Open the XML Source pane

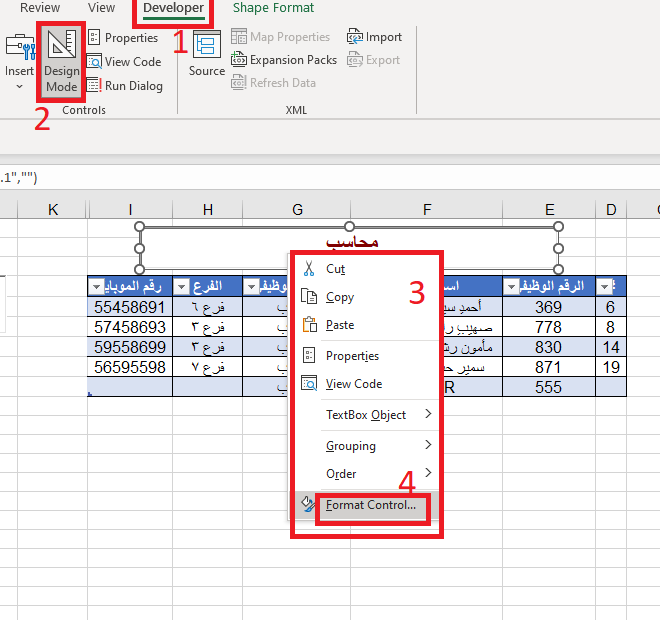pyautogui.click(x=207, y=54)
